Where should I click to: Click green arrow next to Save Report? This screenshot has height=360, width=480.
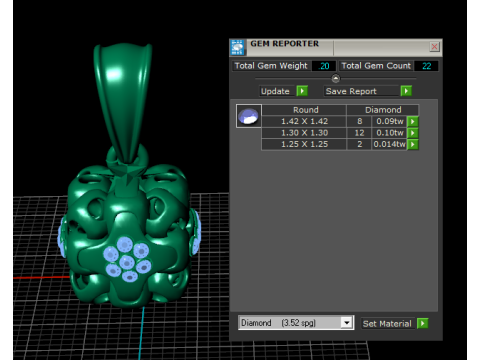406,91
